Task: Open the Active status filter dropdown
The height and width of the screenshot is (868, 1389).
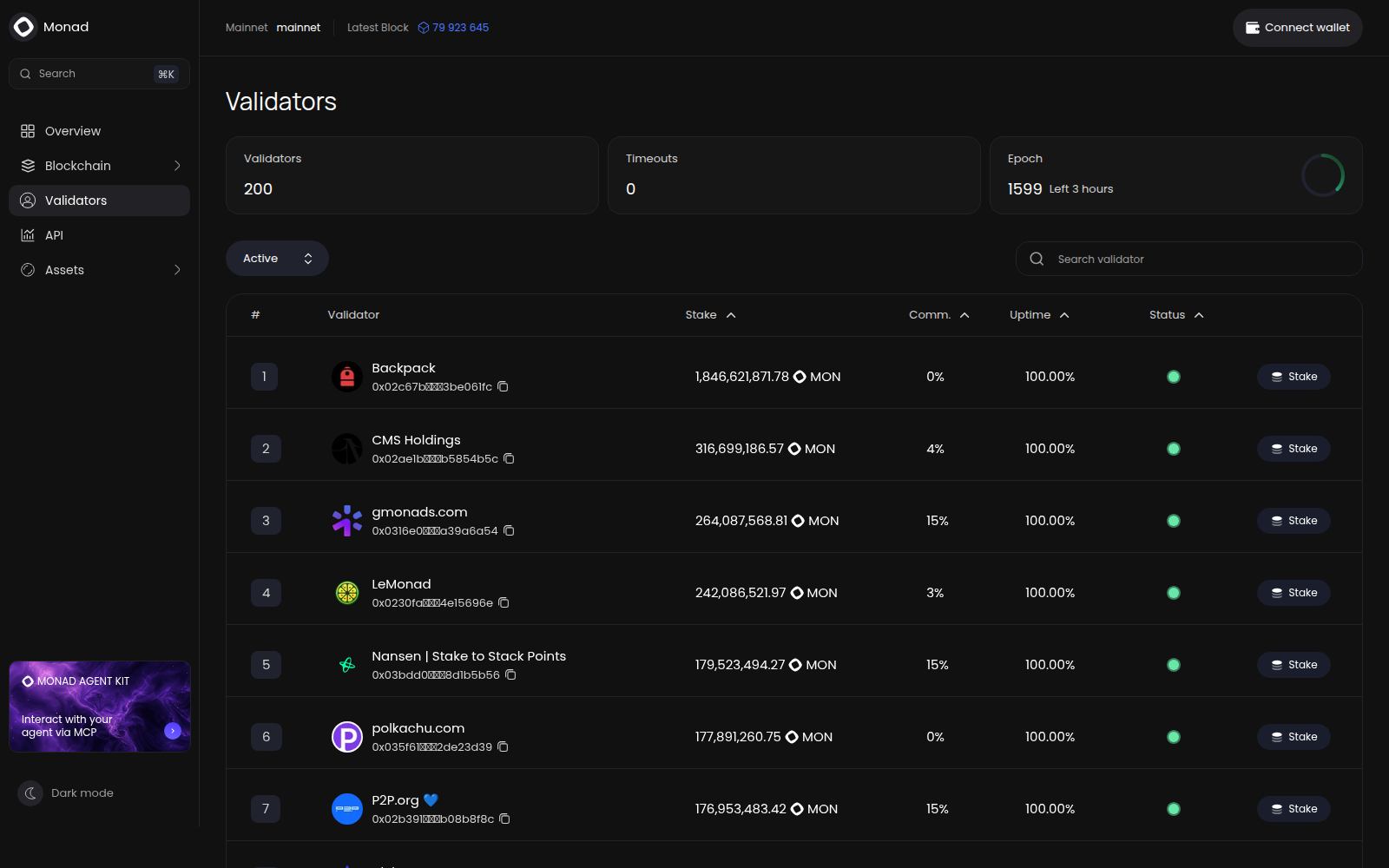Action: coord(277,259)
